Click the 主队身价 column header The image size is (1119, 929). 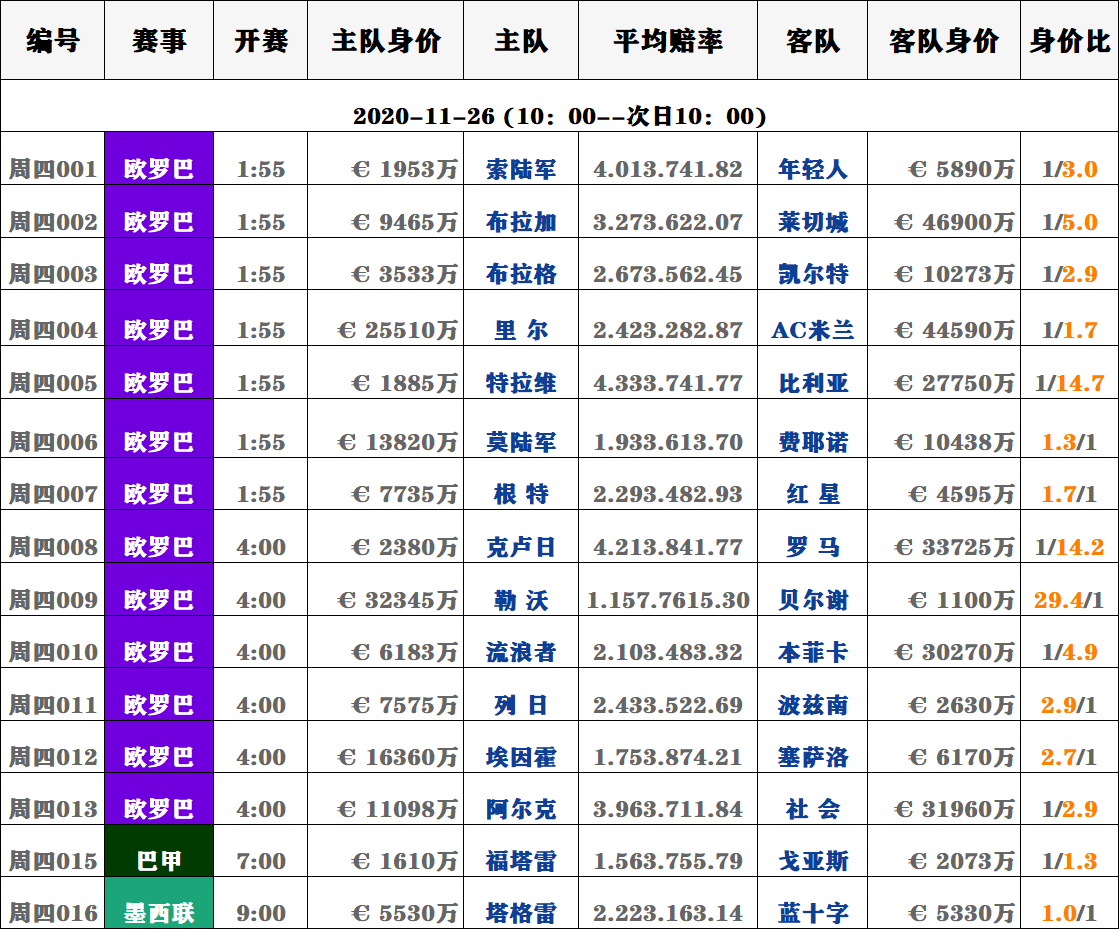[x=385, y=41]
